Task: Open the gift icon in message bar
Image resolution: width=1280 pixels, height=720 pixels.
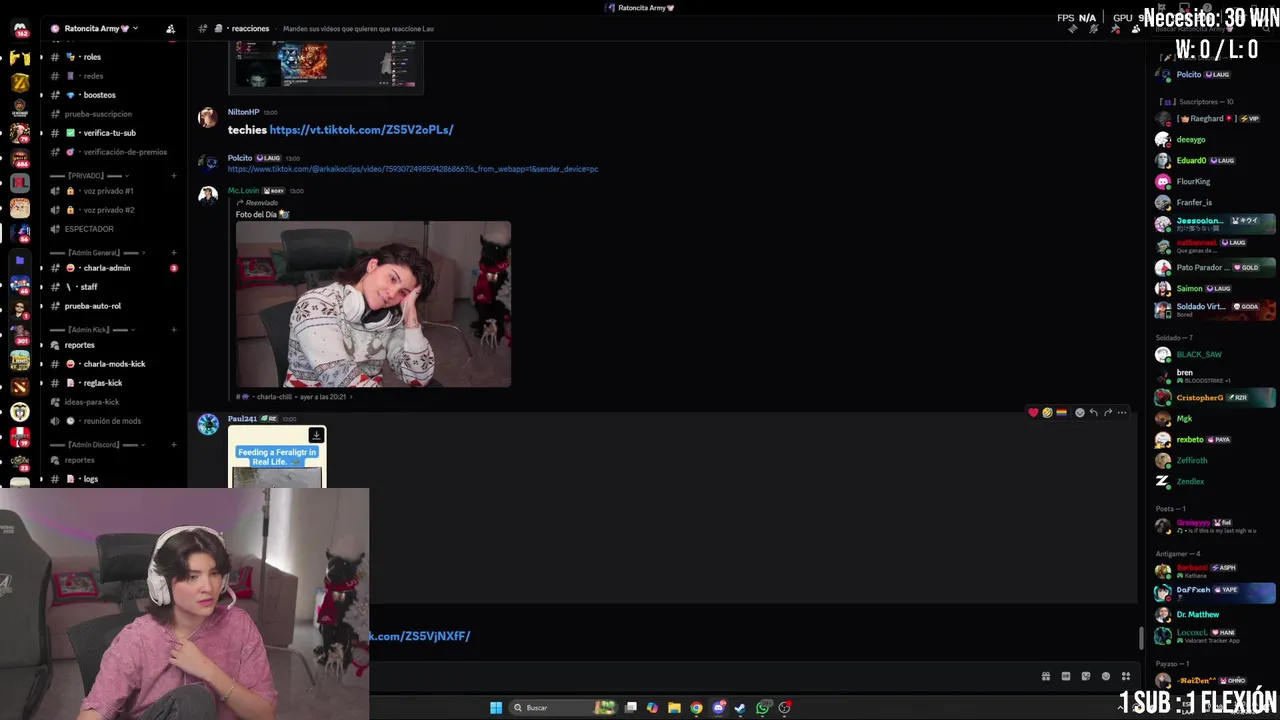Action: [x=1046, y=677]
